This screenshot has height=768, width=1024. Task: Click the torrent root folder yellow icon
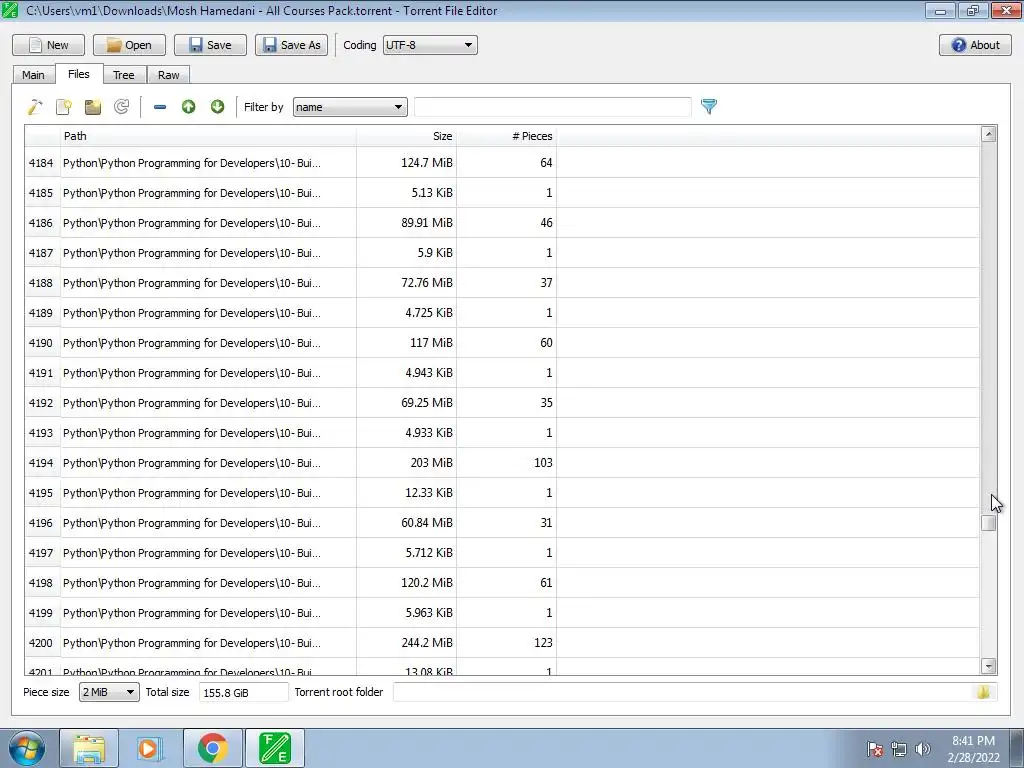coord(984,692)
